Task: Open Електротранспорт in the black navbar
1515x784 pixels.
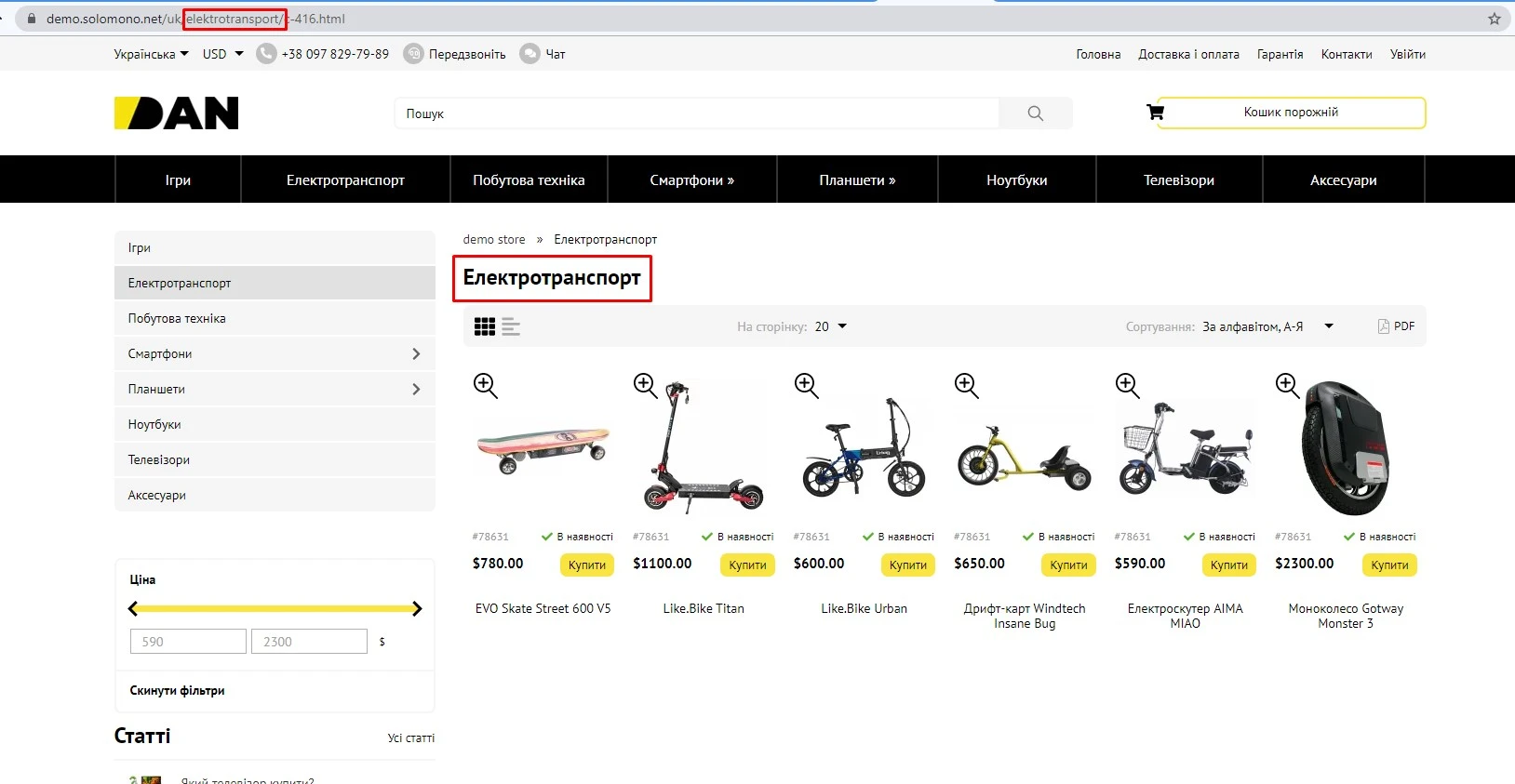Action: (x=345, y=179)
